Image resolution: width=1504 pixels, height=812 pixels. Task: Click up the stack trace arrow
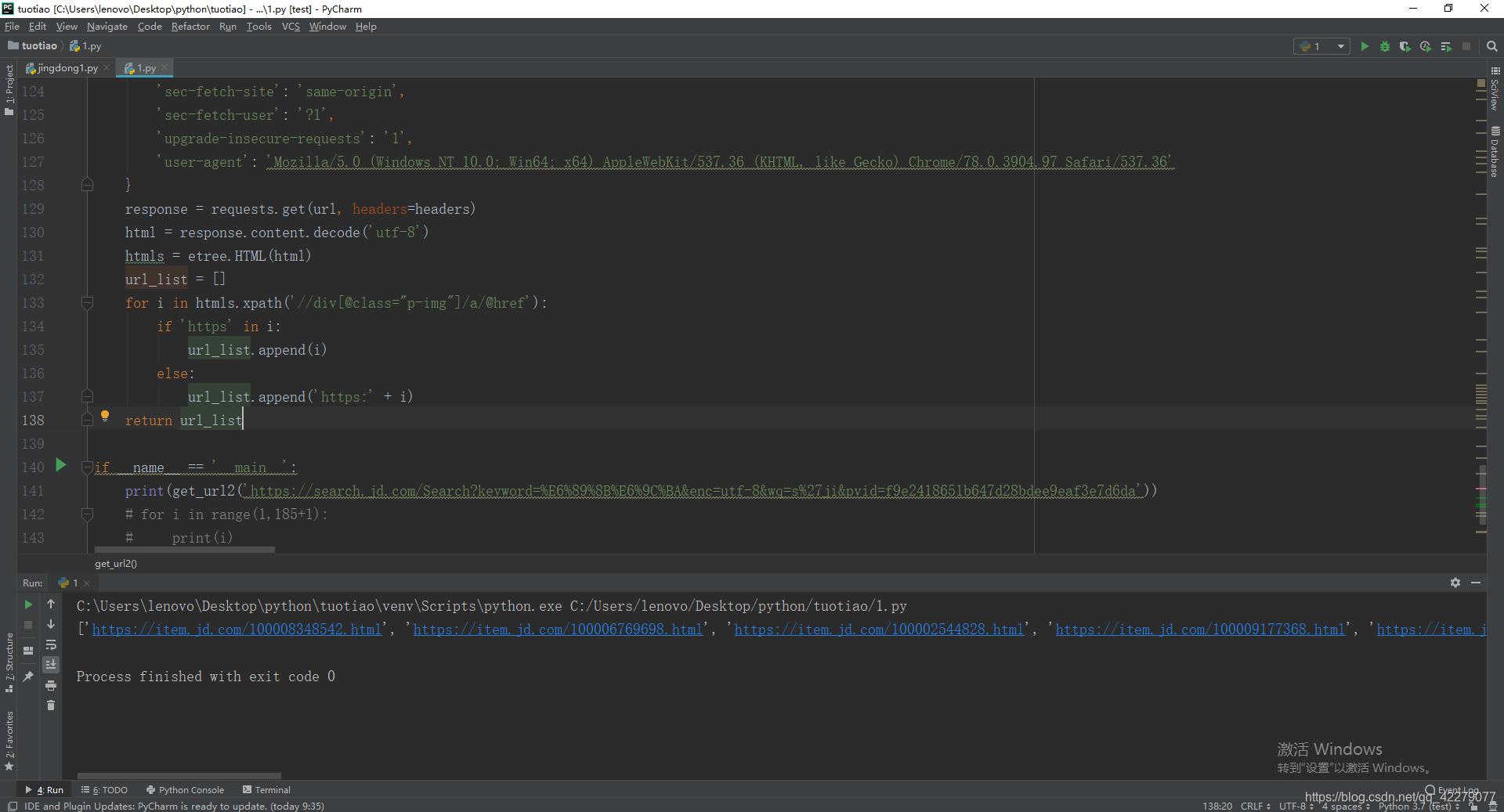point(51,604)
